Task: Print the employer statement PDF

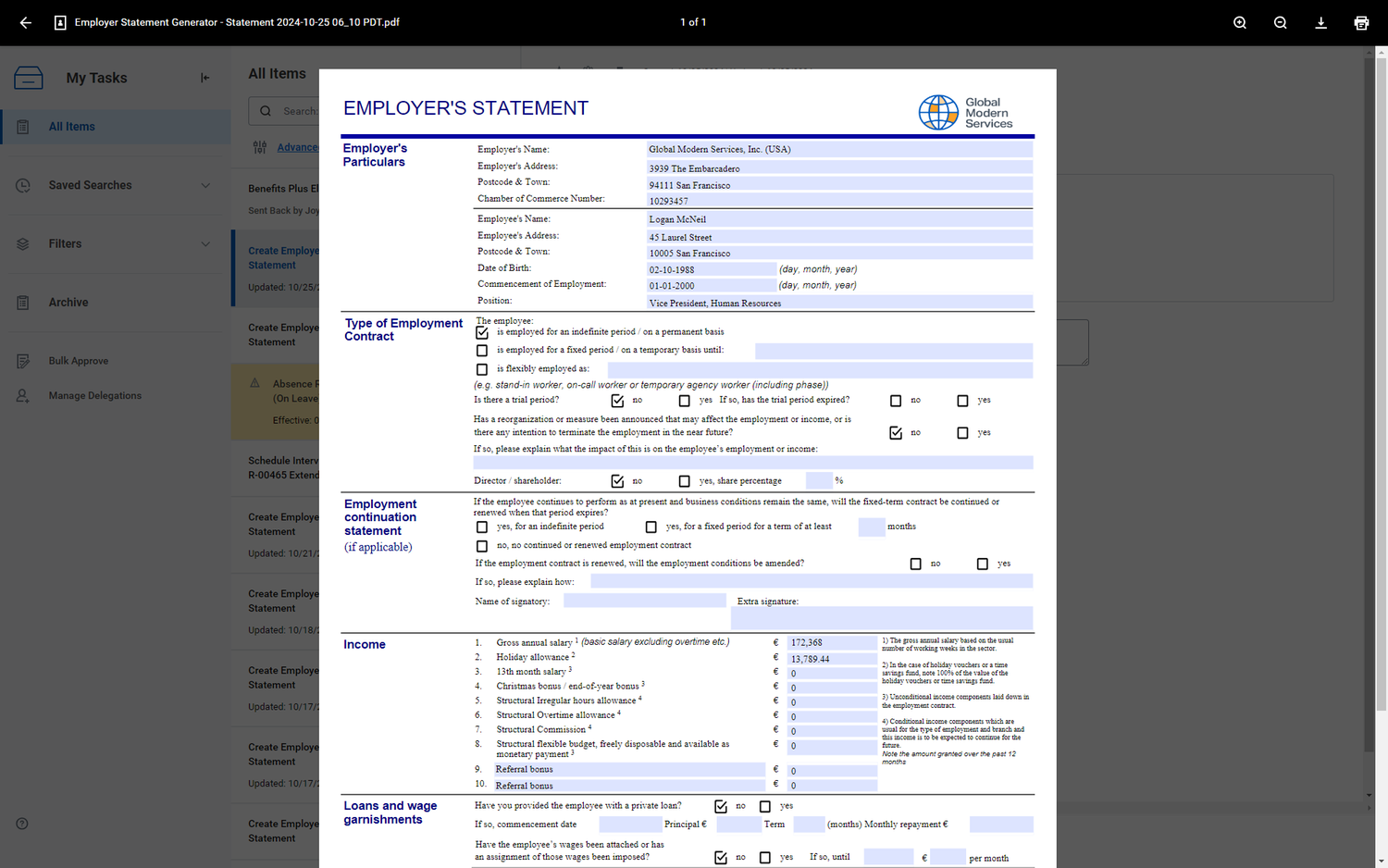Action: pos(1361,22)
